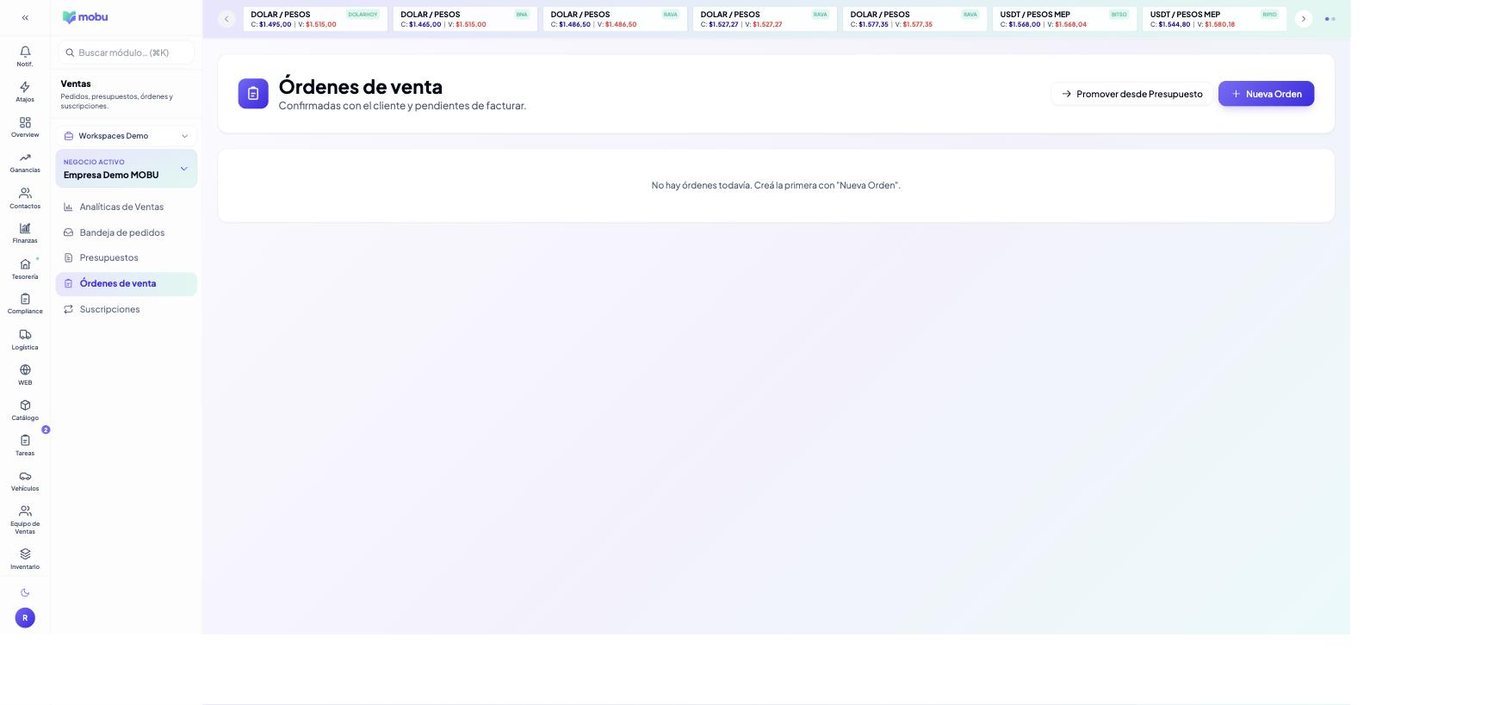Image resolution: width=1500 pixels, height=705 pixels.
Task: Click the mobu logo
Action: click(85, 17)
